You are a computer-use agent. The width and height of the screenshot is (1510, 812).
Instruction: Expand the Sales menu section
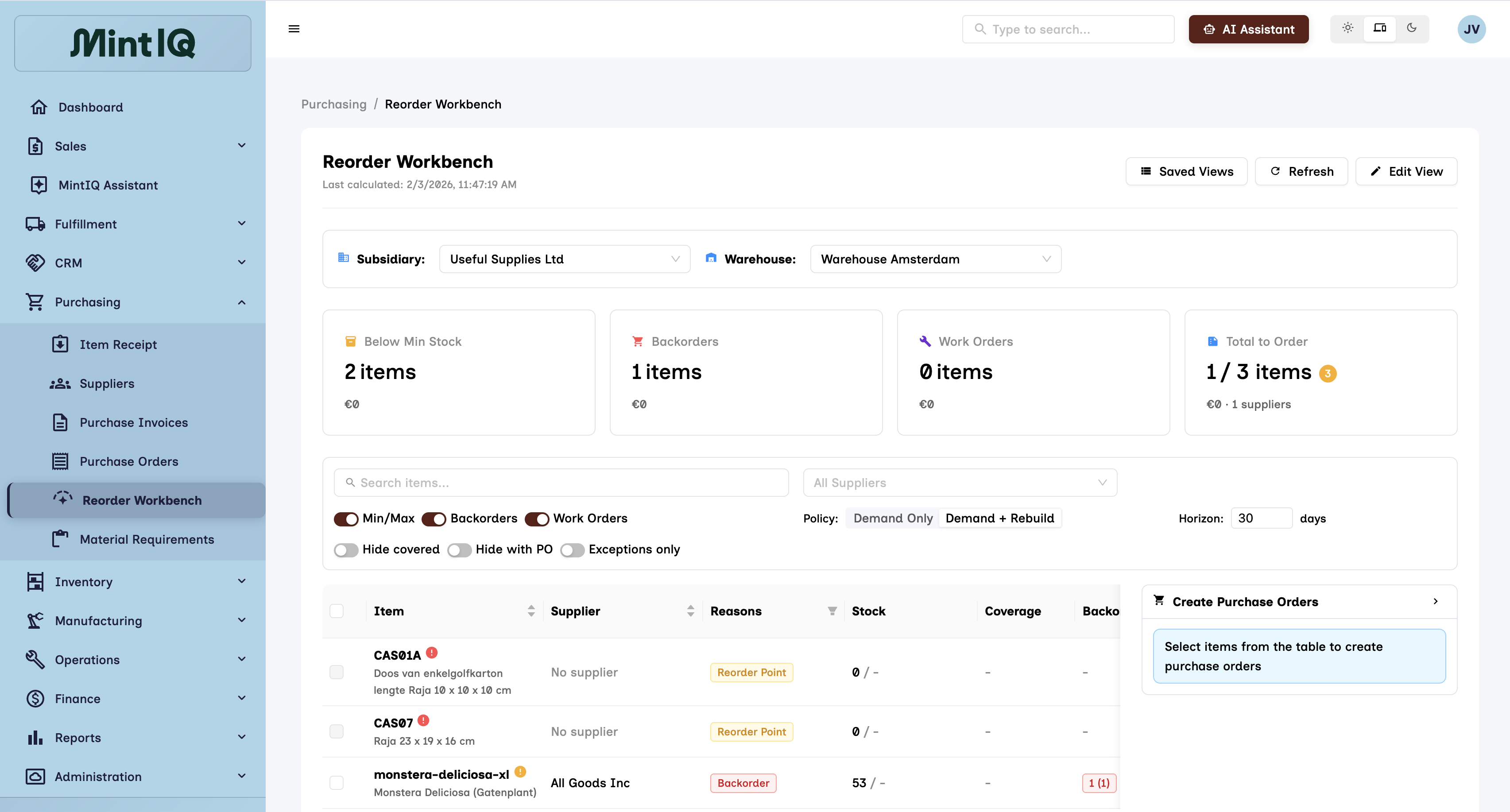click(132, 146)
